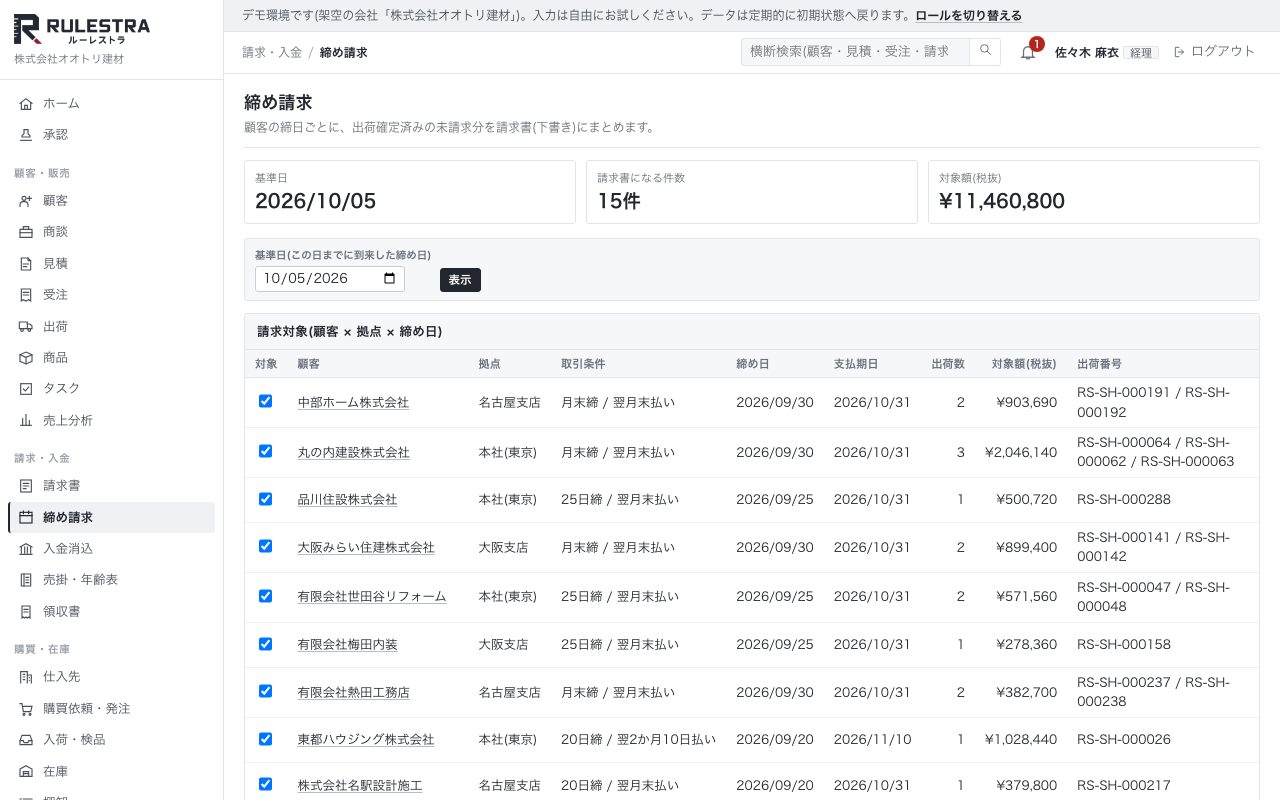The height and width of the screenshot is (800, 1280).
Task: Click the 在庫 warehouse icon
Action: pos(26,772)
